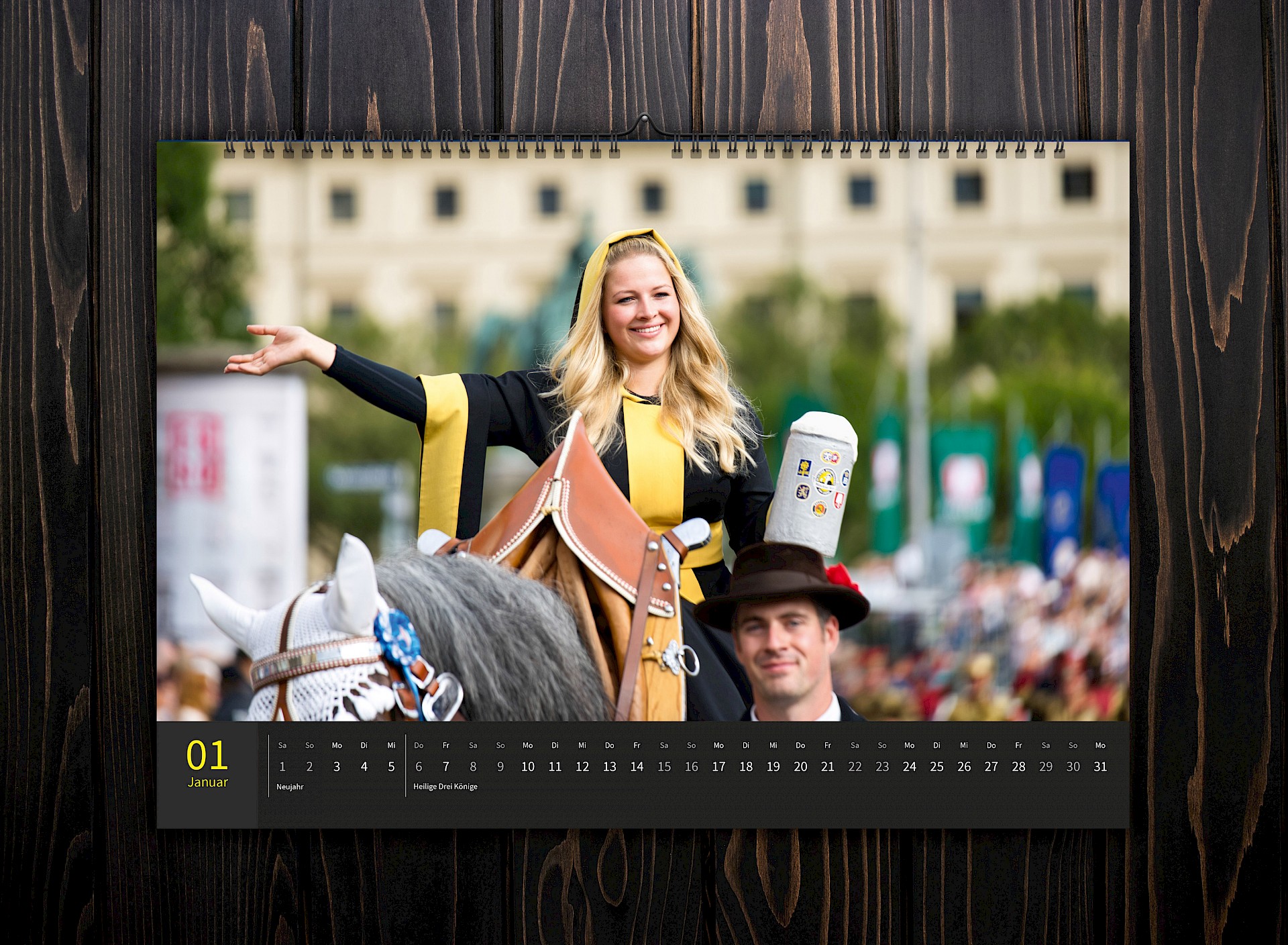Select date 10 in the calendar strip
The height and width of the screenshot is (945, 1288).
coord(528,766)
